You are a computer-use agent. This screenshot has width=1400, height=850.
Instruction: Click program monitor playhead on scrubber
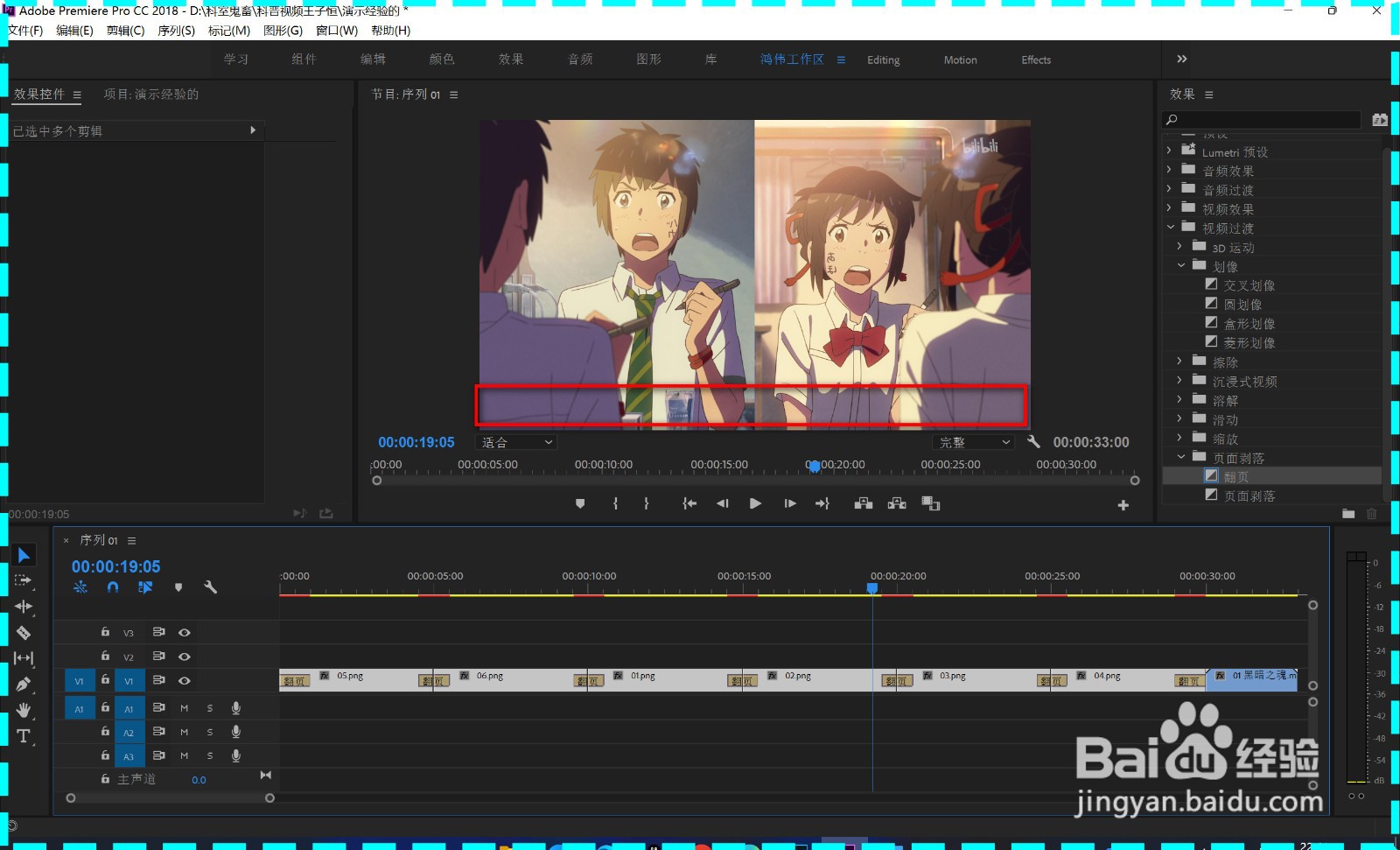point(814,467)
